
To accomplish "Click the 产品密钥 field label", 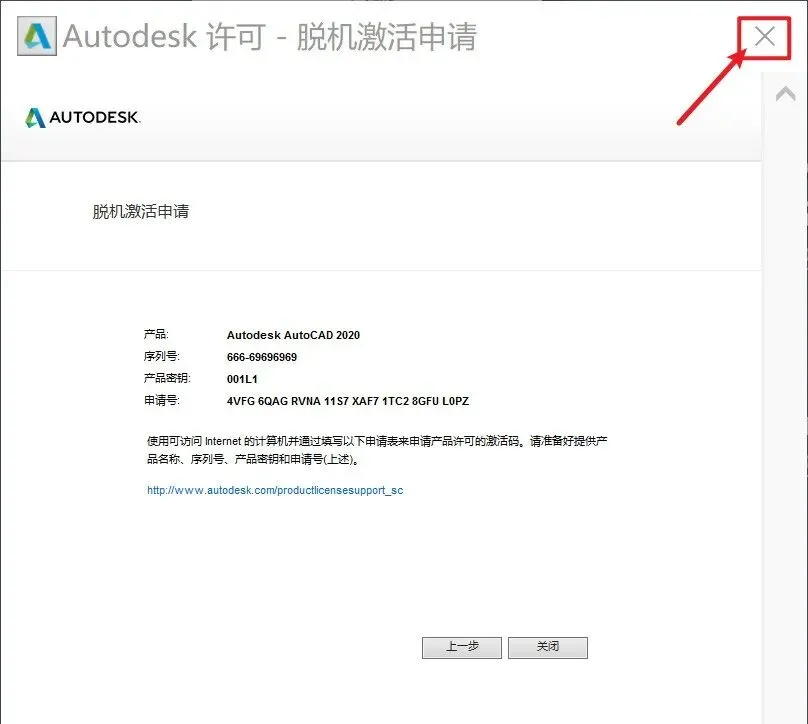I will (x=167, y=378).
